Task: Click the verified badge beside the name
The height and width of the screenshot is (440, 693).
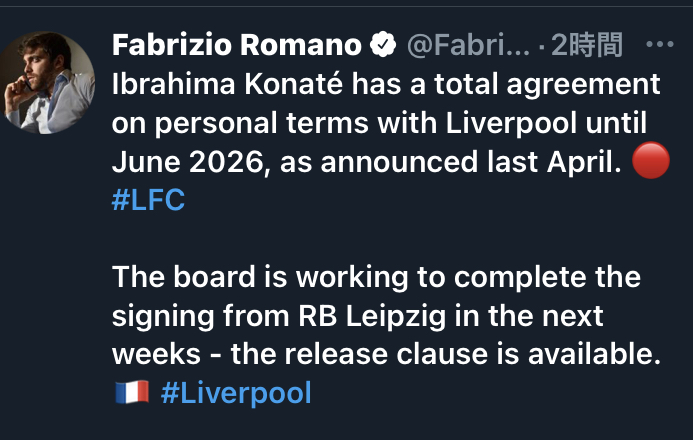Action: (x=382, y=45)
